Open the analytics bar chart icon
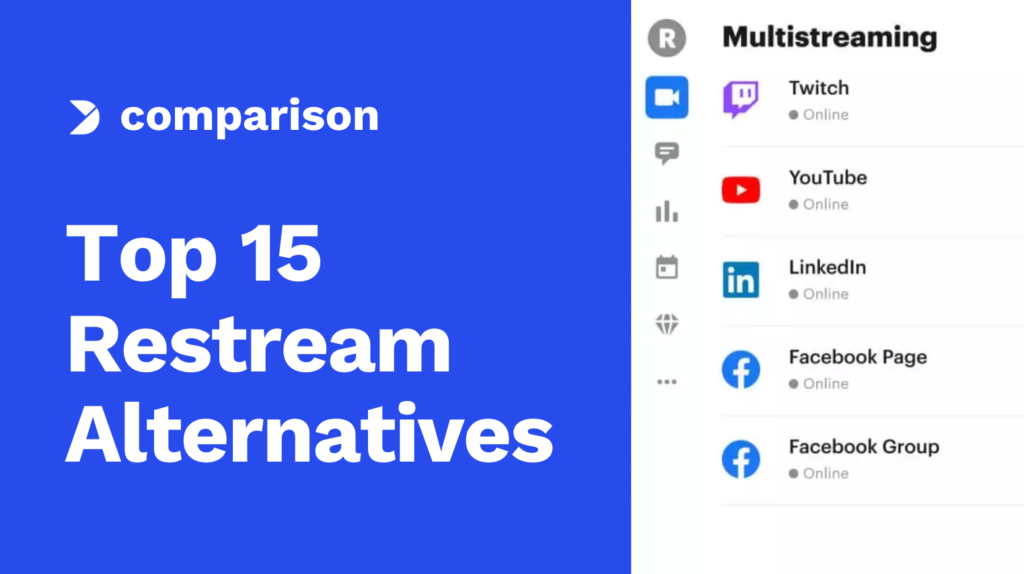This screenshot has width=1024, height=574. pos(667,212)
